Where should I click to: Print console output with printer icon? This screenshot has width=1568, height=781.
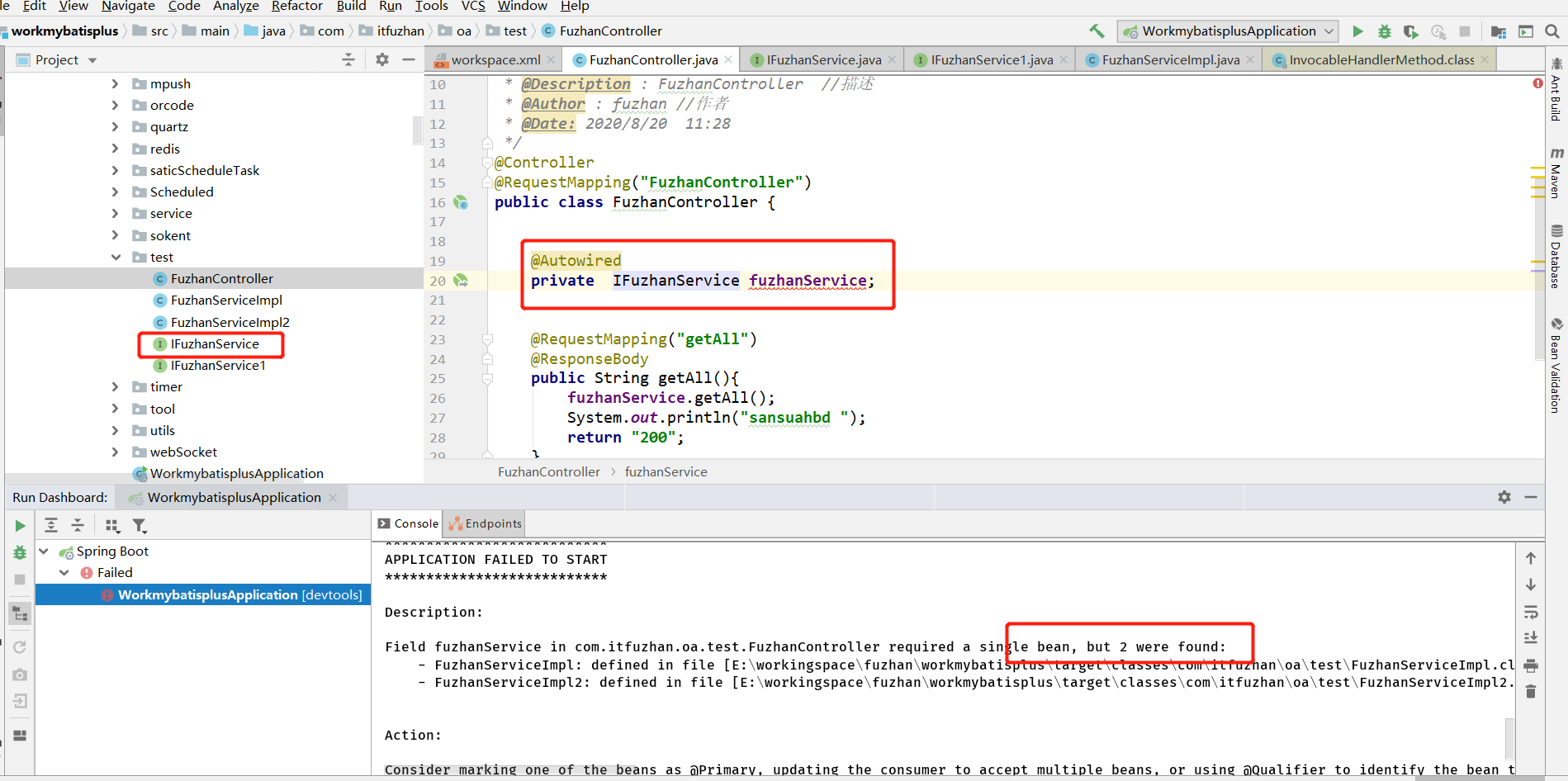pos(1531,665)
